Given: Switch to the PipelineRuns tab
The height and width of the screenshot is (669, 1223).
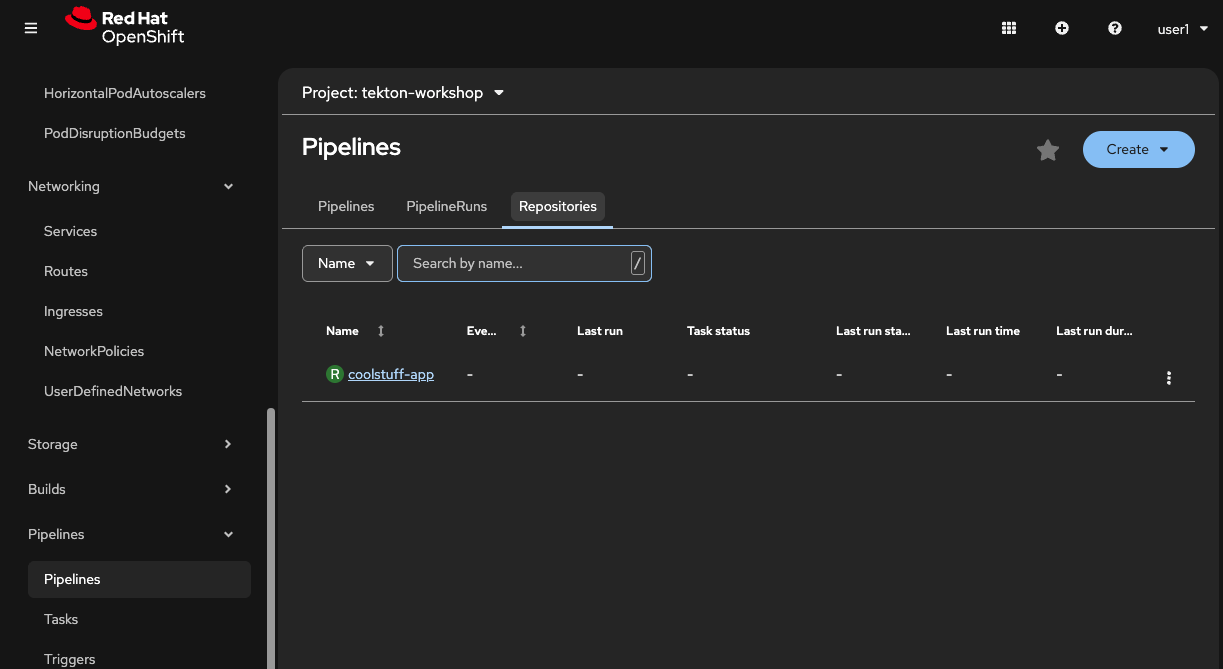Looking at the screenshot, I should pos(446,206).
